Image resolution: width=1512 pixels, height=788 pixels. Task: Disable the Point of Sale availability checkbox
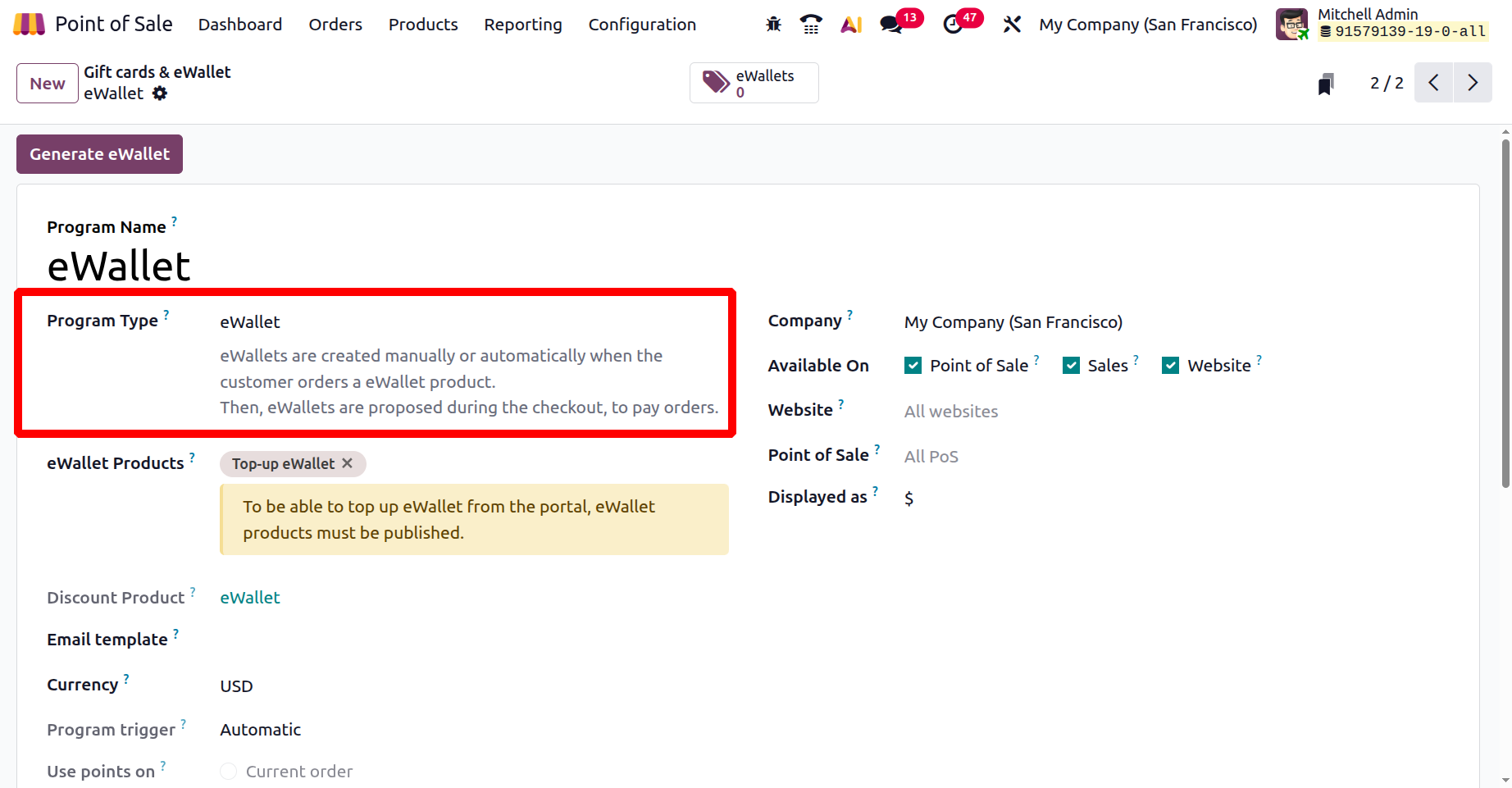[x=913, y=365]
